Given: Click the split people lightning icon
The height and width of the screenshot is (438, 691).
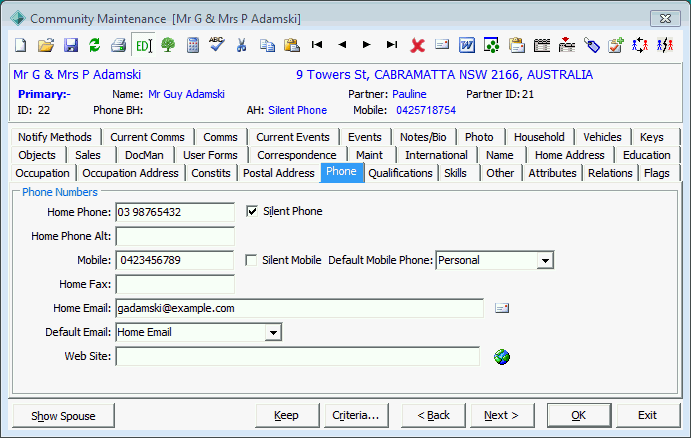Looking at the screenshot, I should point(665,45).
